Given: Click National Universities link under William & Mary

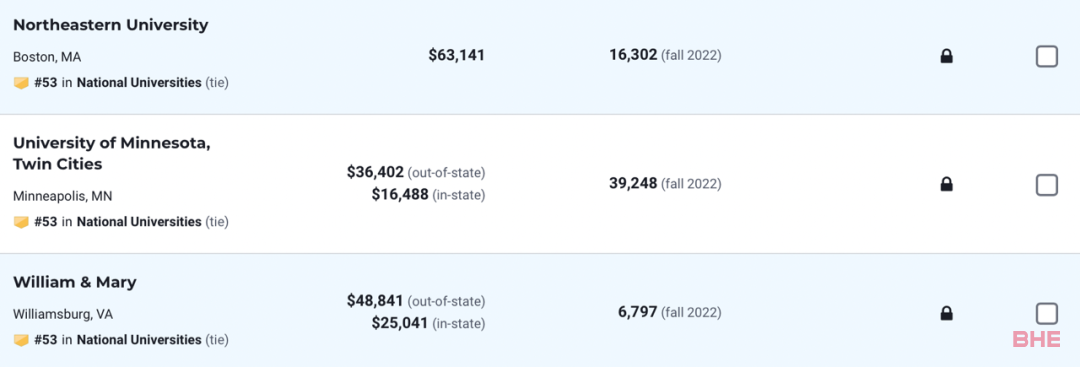Looking at the screenshot, I should (x=139, y=340).
